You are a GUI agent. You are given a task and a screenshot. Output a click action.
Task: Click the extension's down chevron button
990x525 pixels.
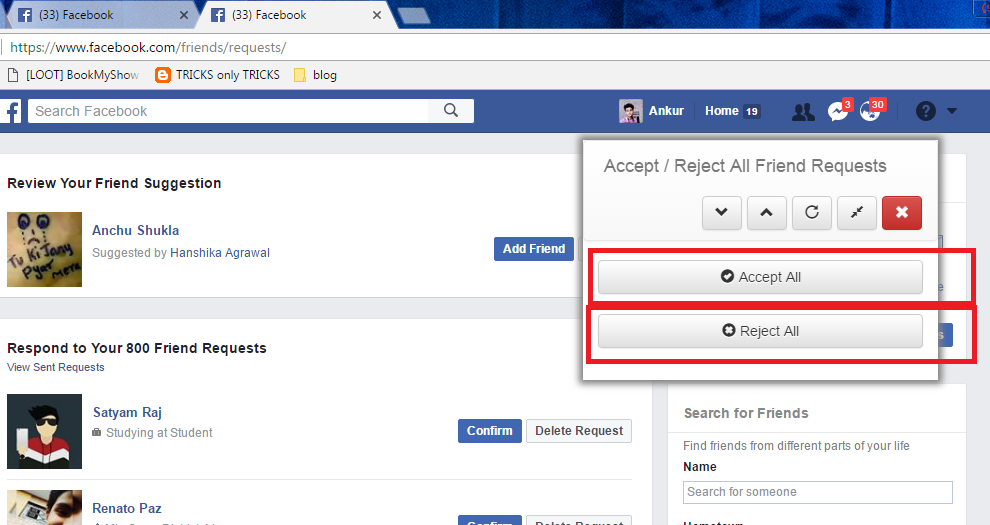(x=722, y=213)
